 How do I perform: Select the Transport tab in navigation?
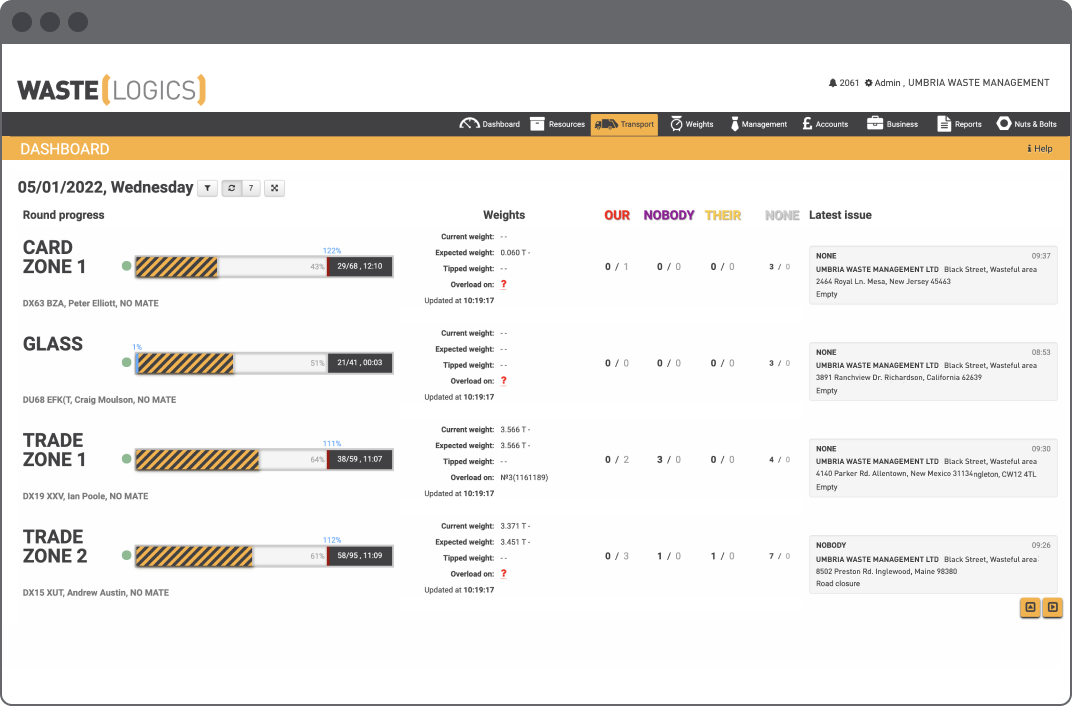[624, 124]
